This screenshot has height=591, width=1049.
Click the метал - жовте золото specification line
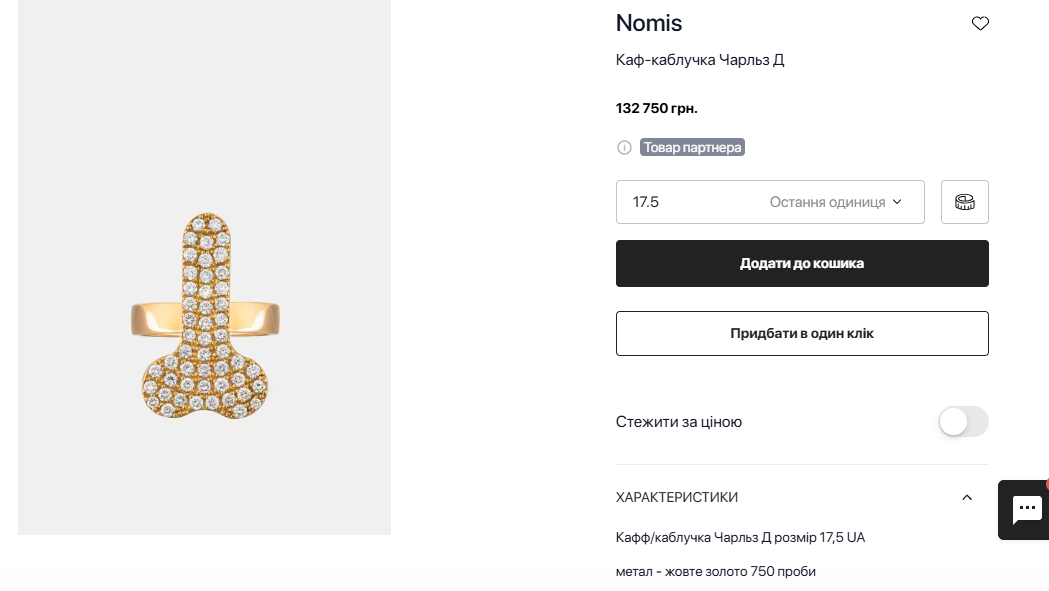point(716,571)
